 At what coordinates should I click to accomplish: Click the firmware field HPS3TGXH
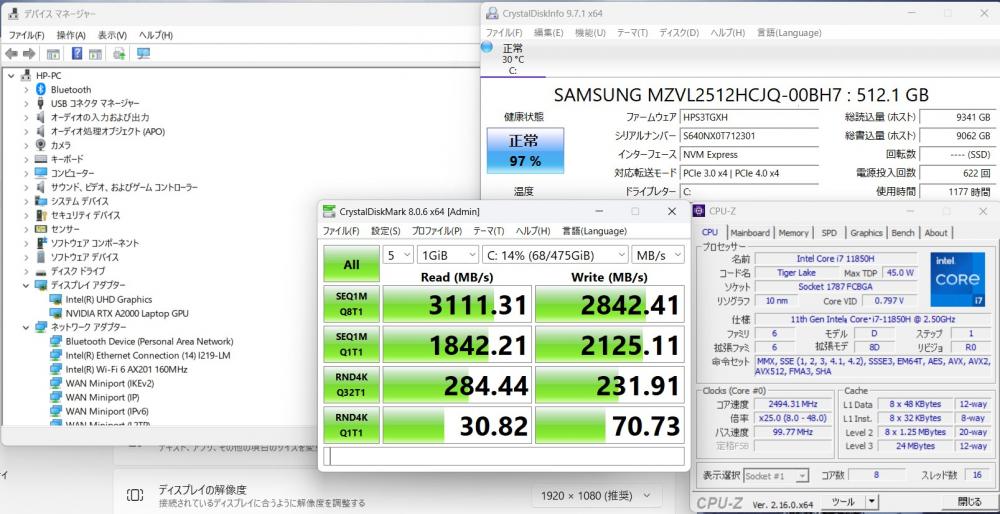click(749, 117)
